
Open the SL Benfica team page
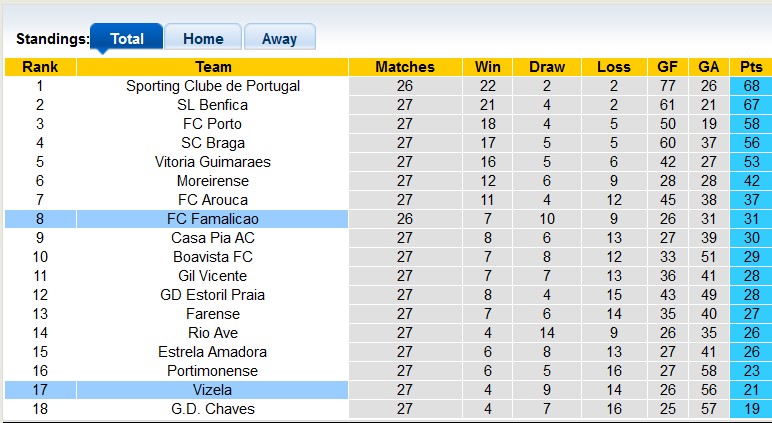tap(213, 105)
